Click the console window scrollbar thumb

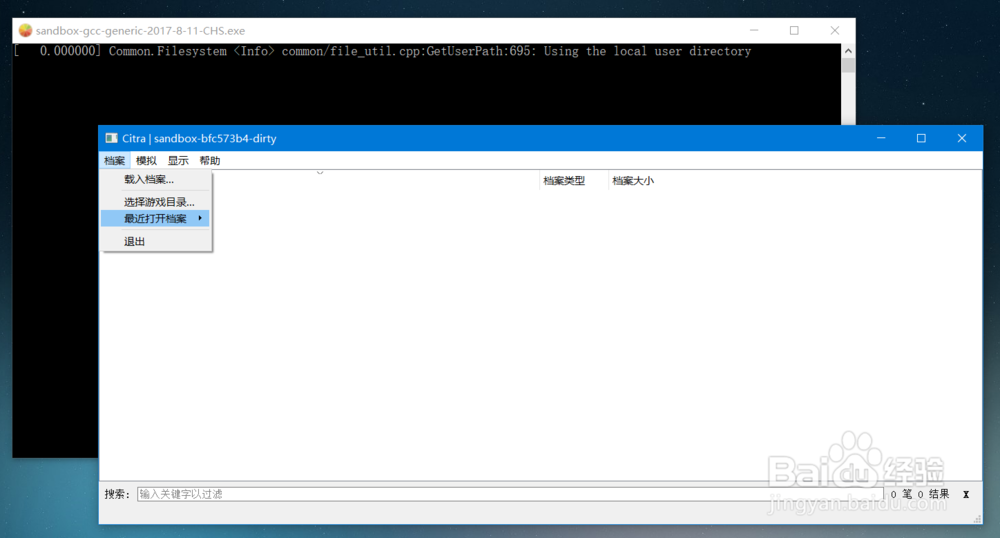pyautogui.click(x=848, y=66)
